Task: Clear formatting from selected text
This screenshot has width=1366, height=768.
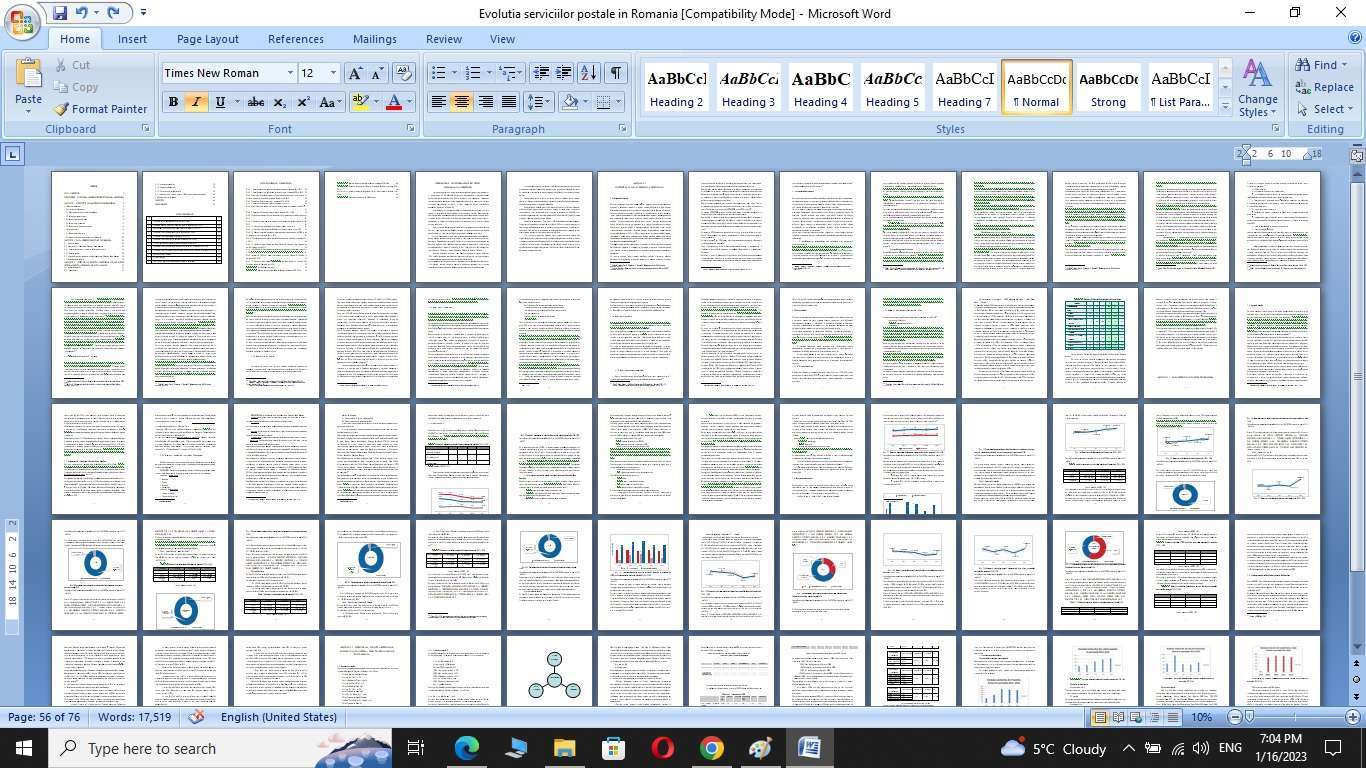Action: point(404,73)
